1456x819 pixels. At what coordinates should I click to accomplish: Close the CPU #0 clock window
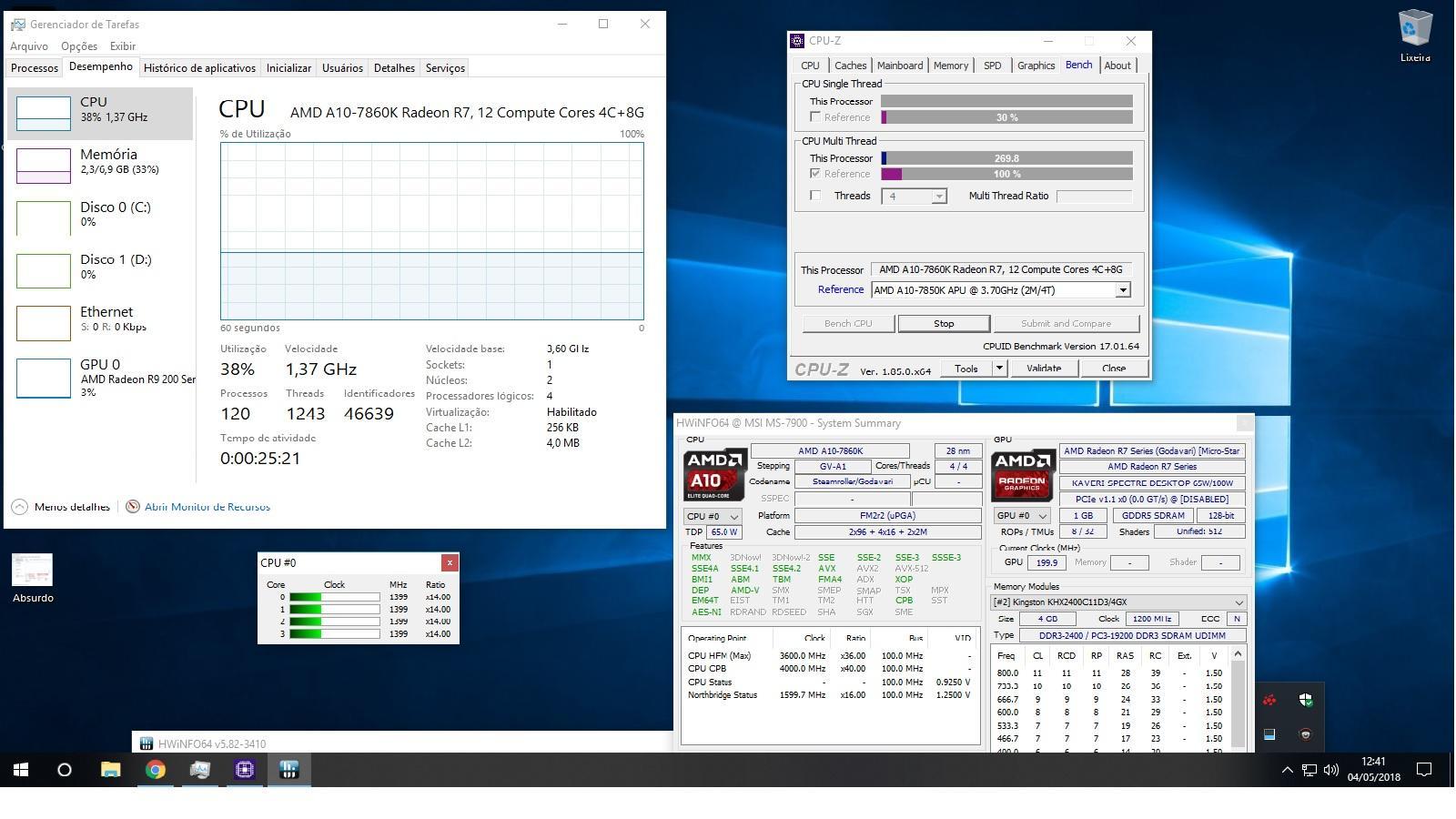[x=450, y=562]
